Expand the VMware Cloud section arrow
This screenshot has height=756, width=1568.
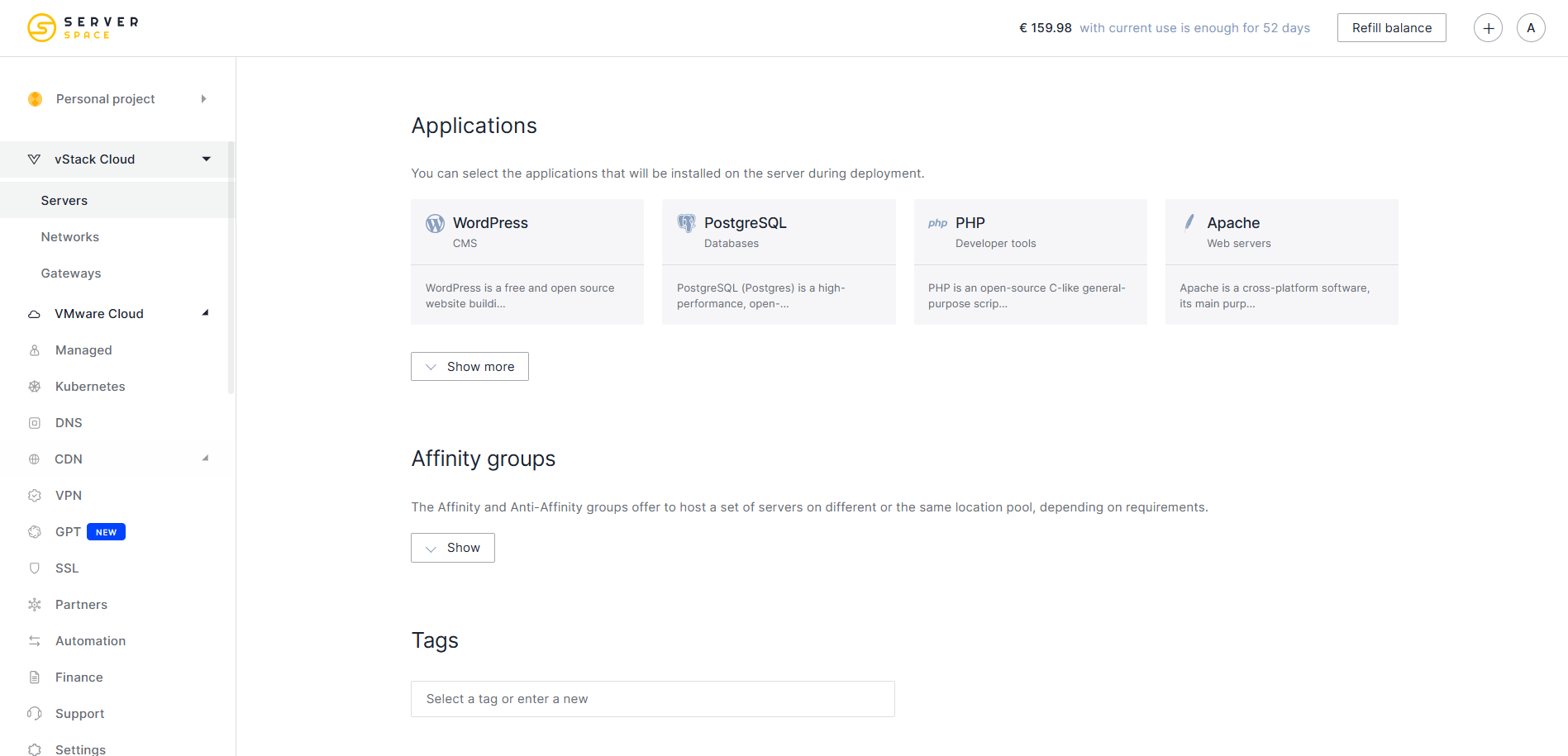pyautogui.click(x=206, y=313)
